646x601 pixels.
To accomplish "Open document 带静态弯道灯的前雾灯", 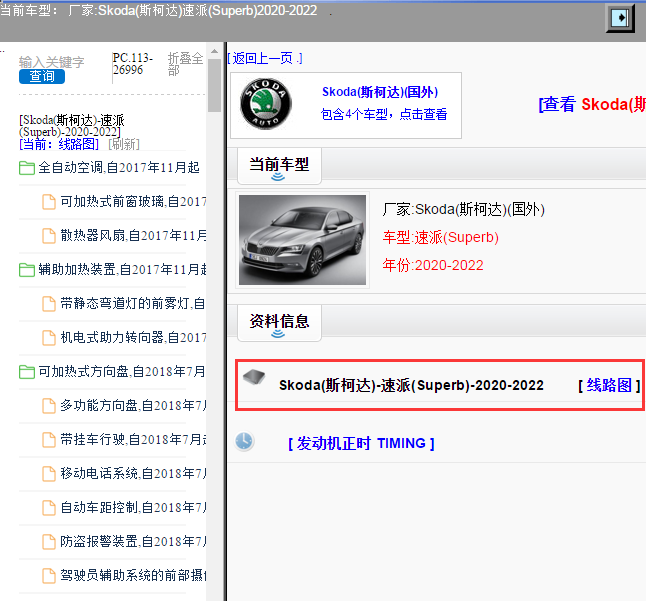I will click(133, 304).
